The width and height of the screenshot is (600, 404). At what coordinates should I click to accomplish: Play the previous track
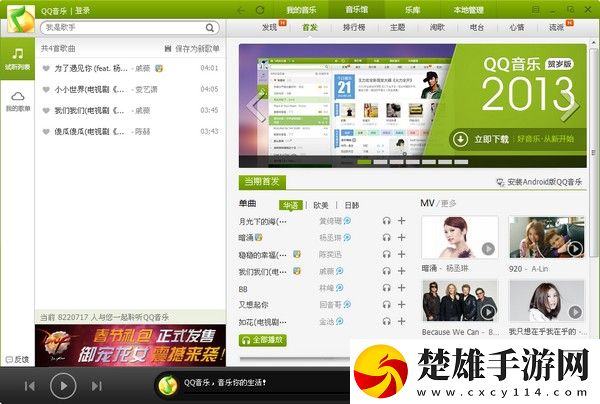(30, 386)
